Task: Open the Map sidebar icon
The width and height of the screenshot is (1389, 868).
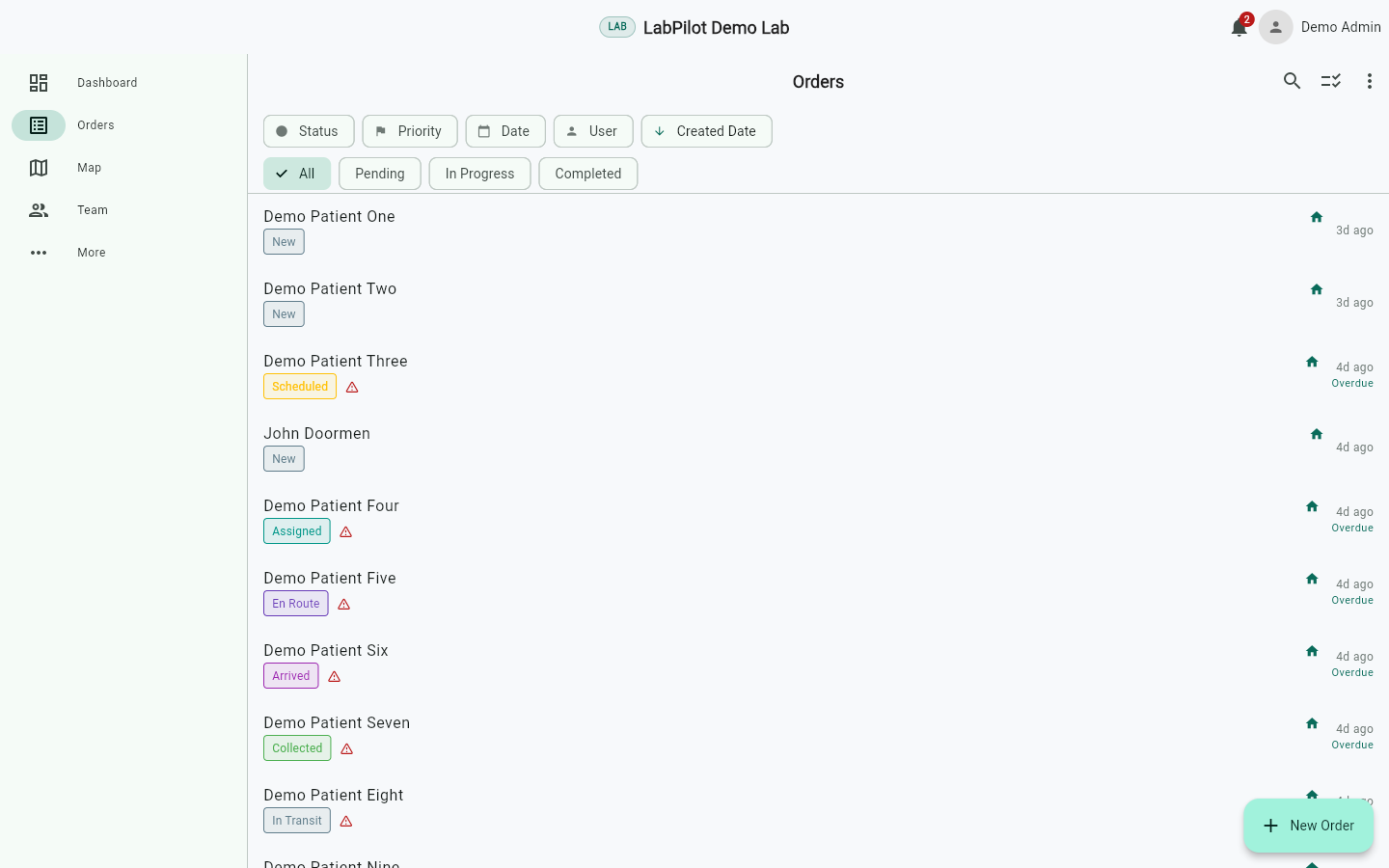Action: 39,168
